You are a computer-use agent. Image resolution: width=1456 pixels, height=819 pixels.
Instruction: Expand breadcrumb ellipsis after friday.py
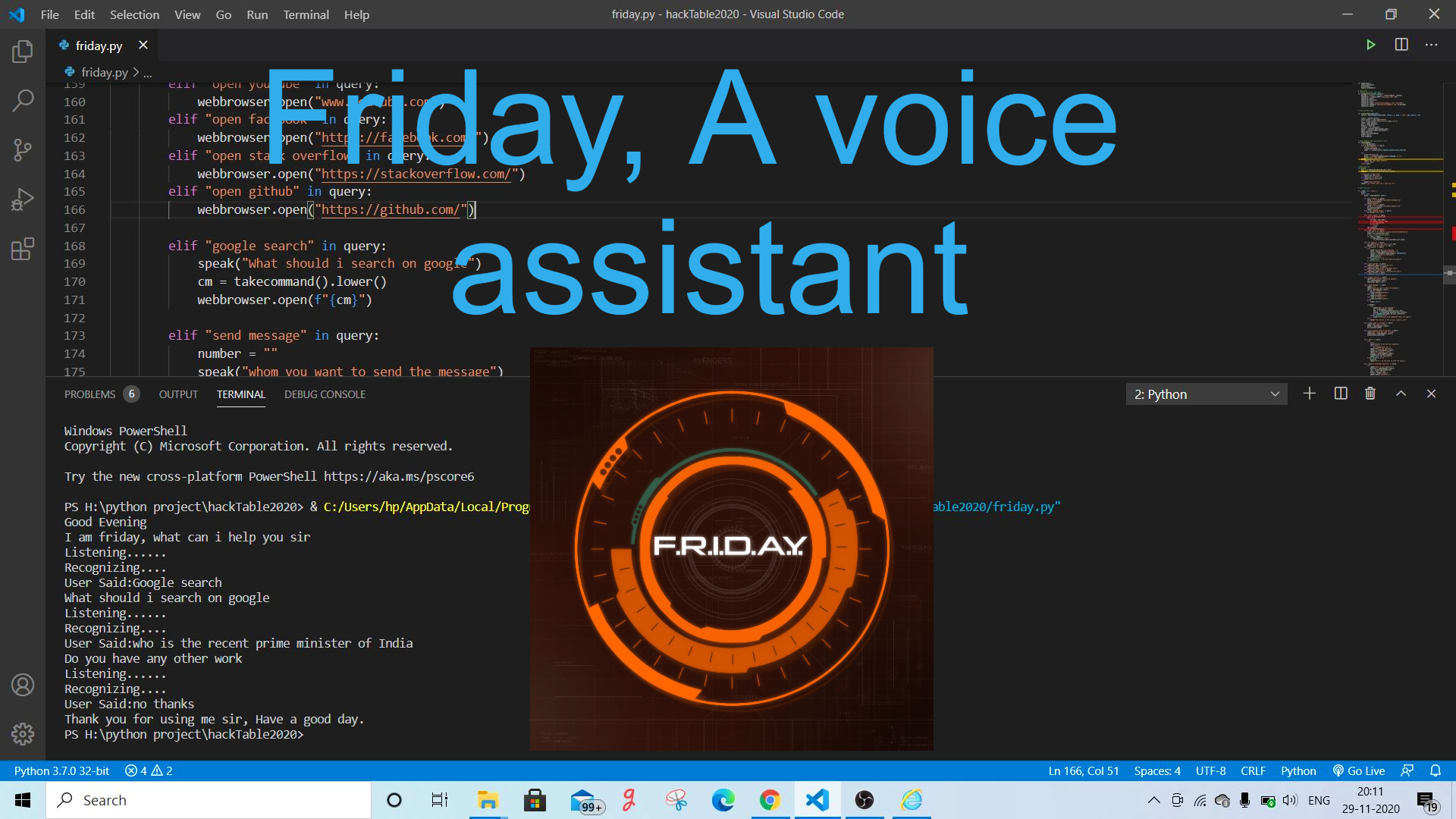pyautogui.click(x=148, y=73)
